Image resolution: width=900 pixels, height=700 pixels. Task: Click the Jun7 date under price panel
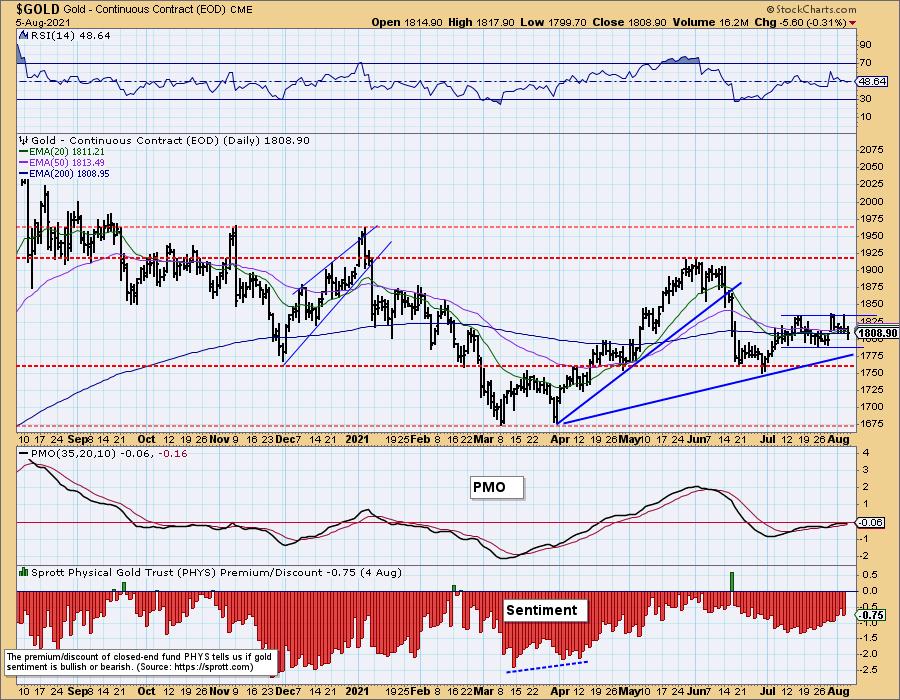point(700,439)
